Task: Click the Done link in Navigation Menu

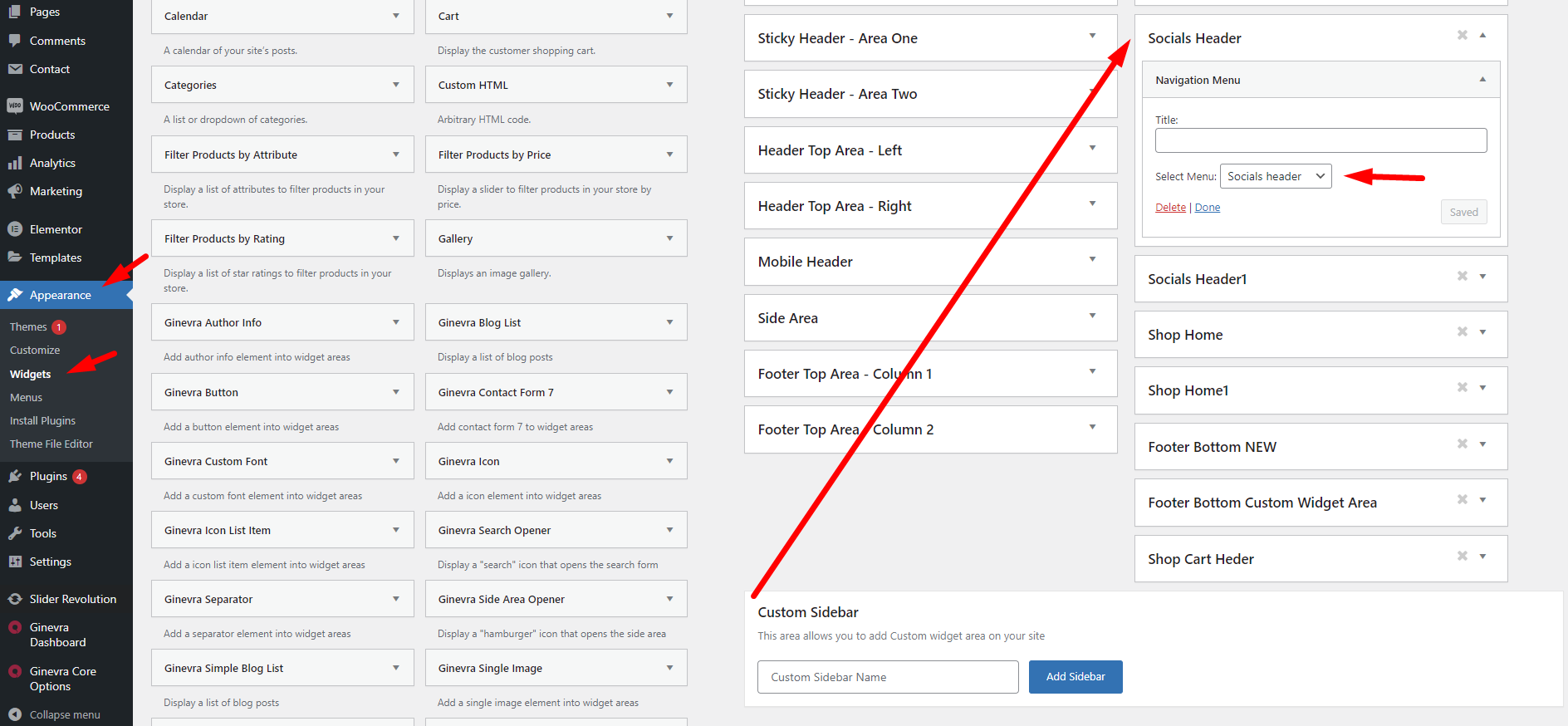Action: 1208,208
